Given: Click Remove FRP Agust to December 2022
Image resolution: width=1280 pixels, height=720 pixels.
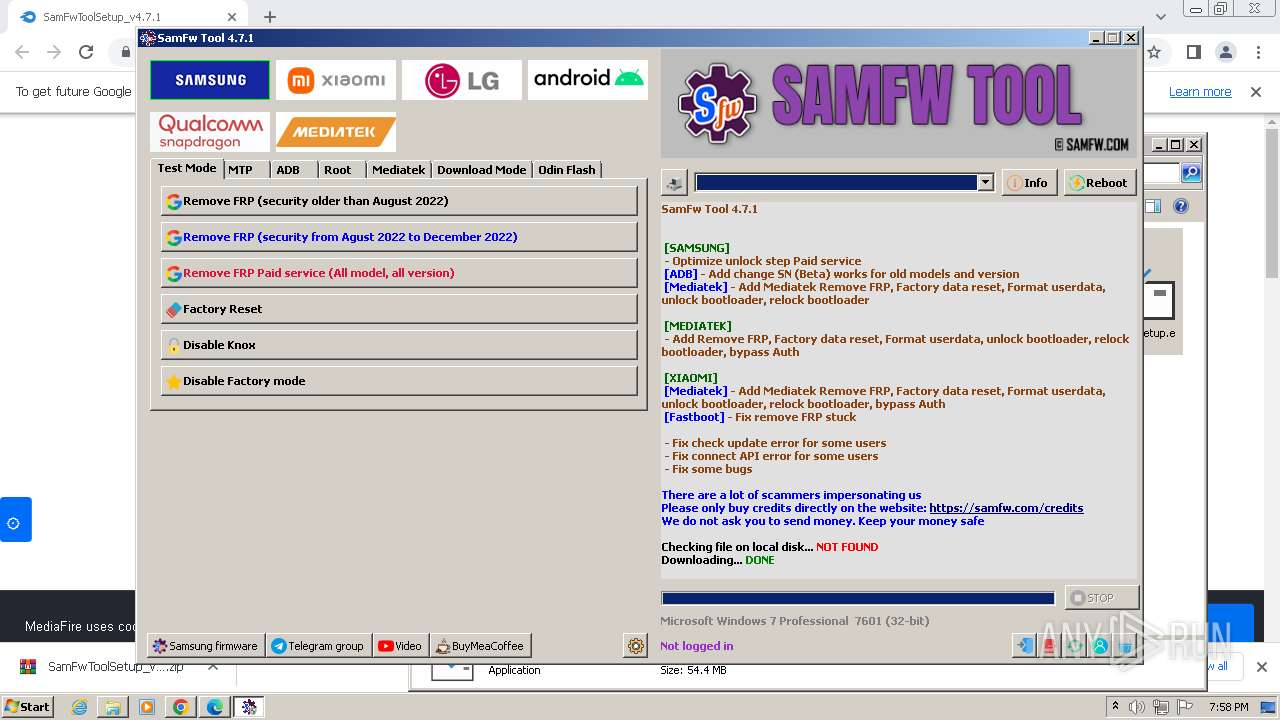Looking at the screenshot, I should pos(399,237).
